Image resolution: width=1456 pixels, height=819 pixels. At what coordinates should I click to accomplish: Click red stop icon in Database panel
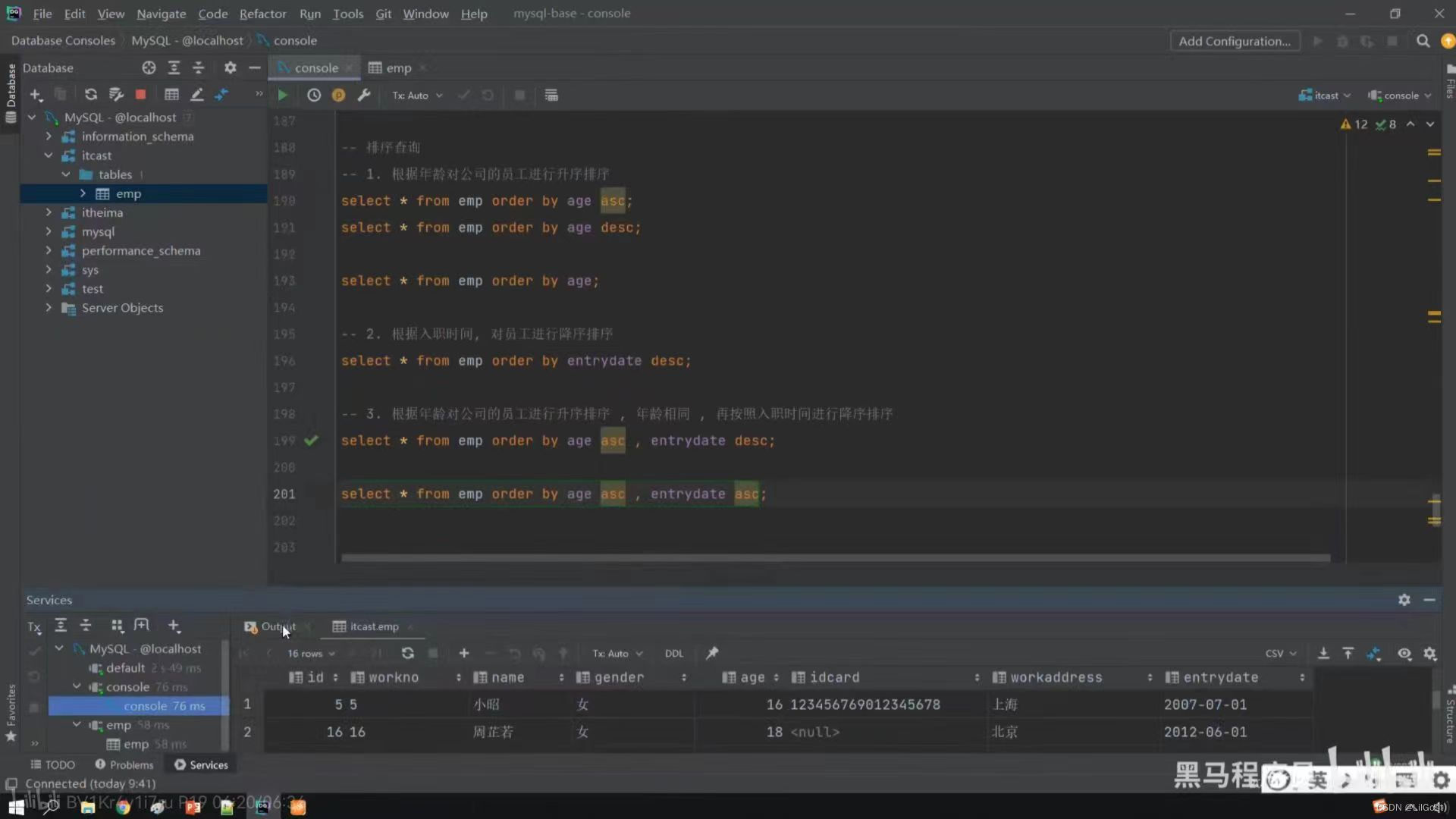click(140, 95)
